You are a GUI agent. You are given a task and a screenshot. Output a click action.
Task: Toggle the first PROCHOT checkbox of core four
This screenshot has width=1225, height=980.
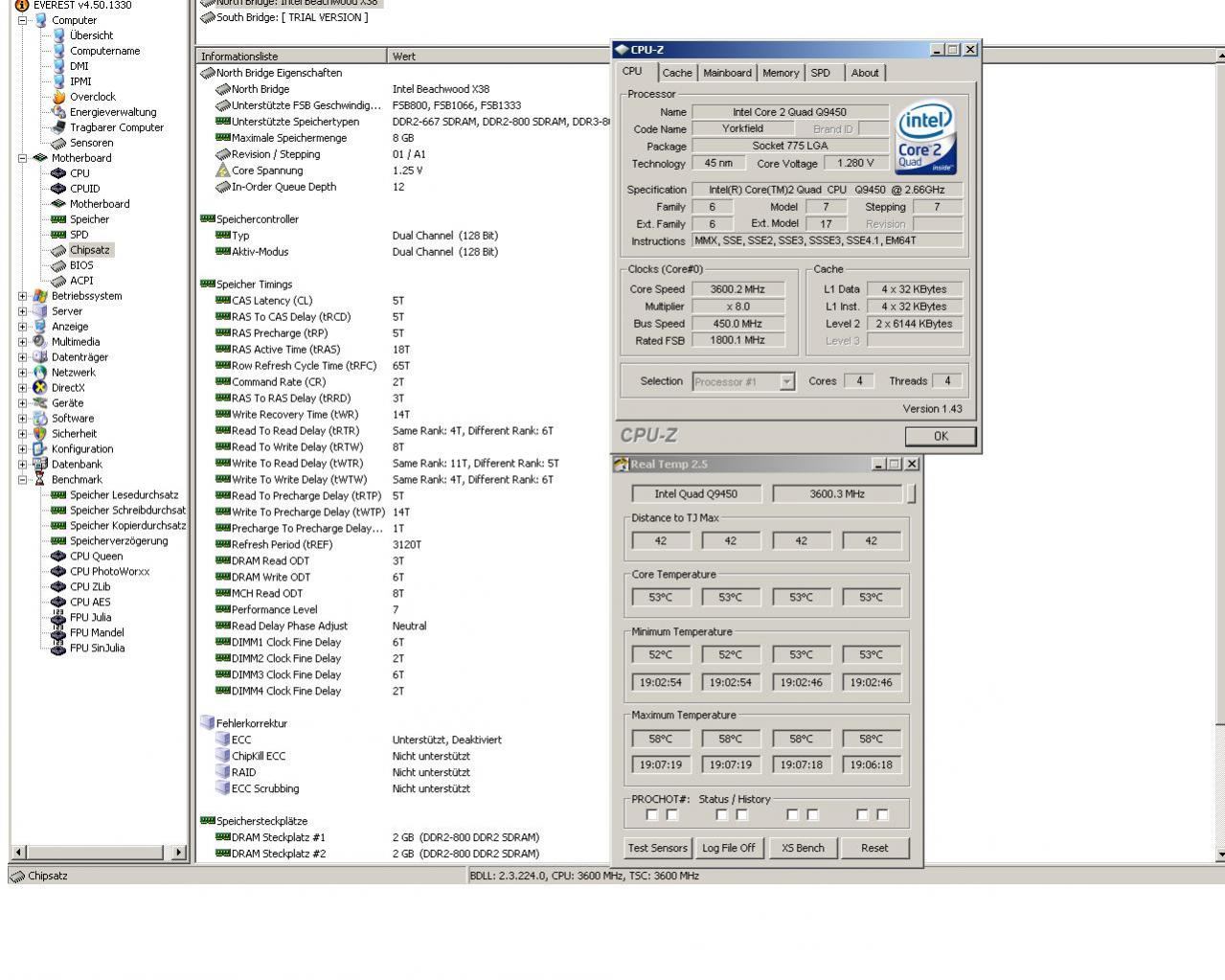863,815
